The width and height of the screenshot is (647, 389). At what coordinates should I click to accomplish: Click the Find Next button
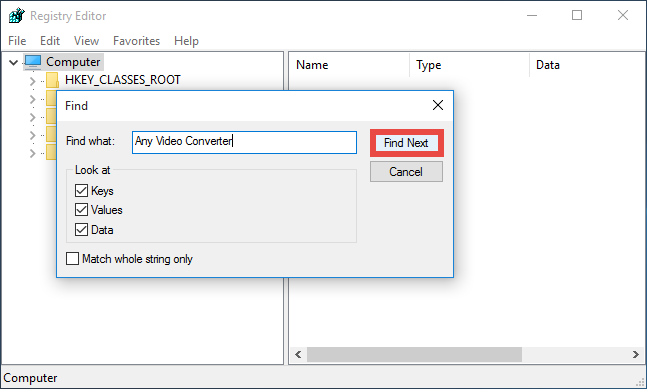click(x=406, y=143)
